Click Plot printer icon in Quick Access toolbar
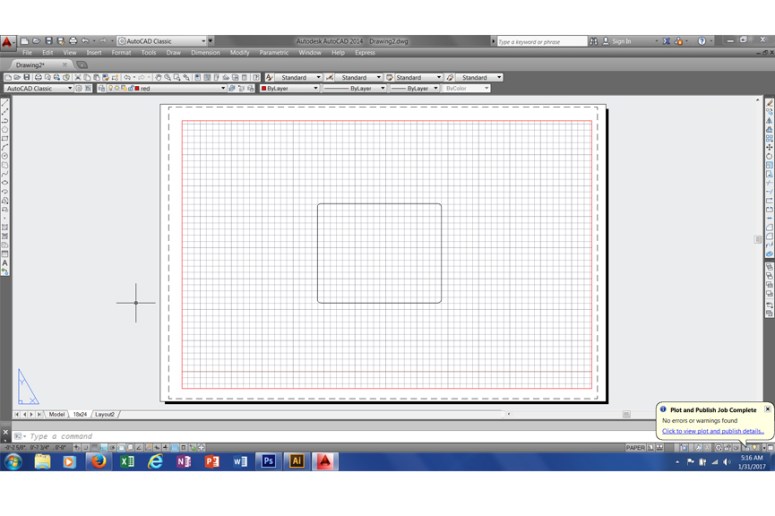The height and width of the screenshot is (516, 775). click(73, 41)
